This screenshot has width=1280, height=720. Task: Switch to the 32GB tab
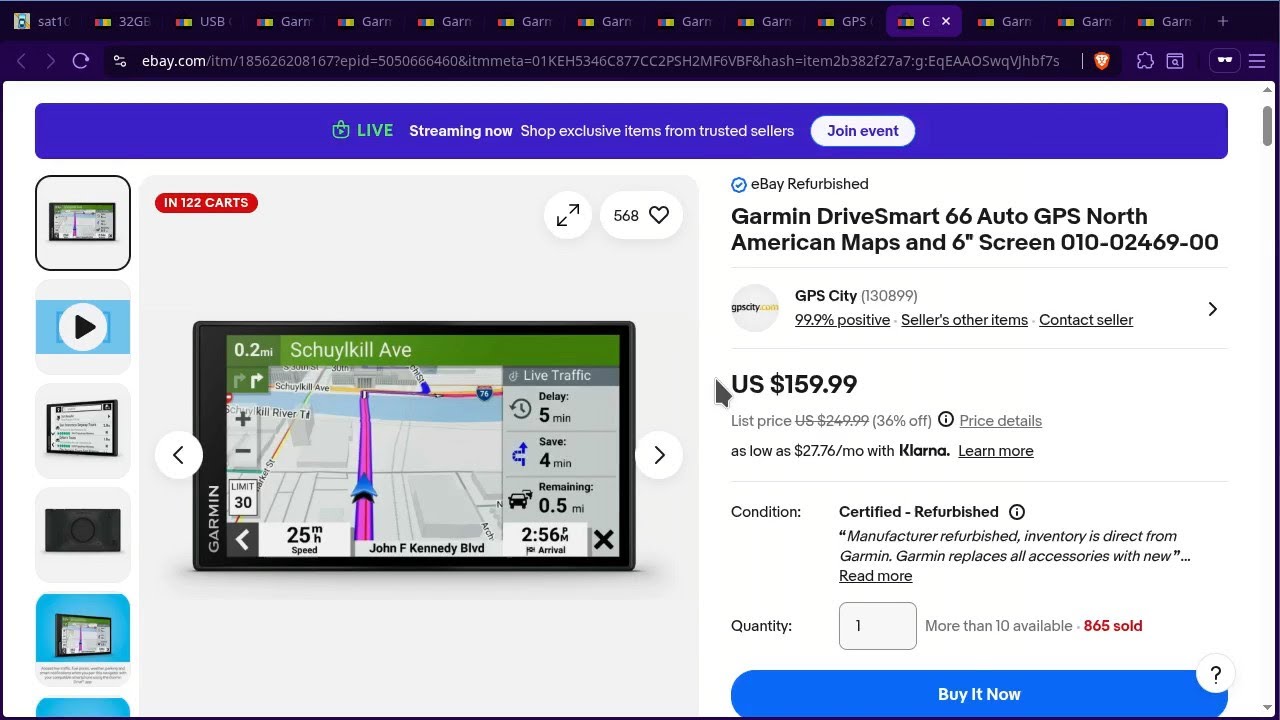123,21
